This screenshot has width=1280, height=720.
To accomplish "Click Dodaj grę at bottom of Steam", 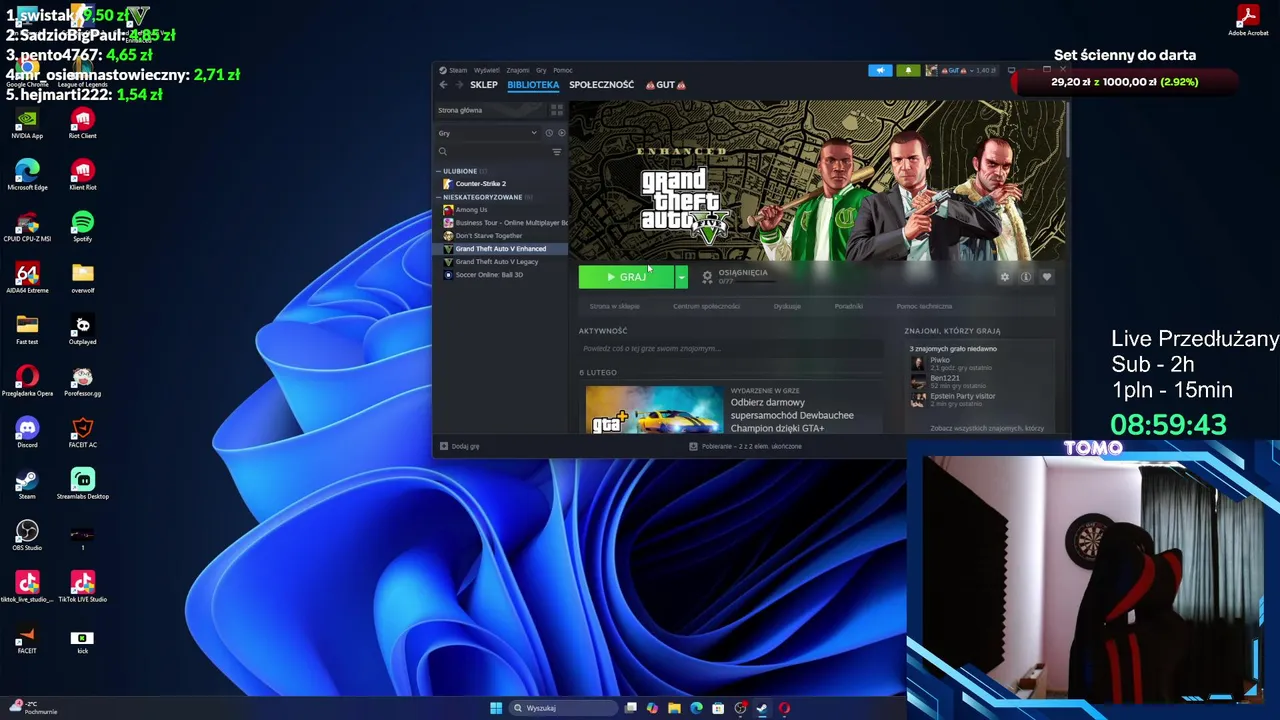I will click(x=460, y=446).
